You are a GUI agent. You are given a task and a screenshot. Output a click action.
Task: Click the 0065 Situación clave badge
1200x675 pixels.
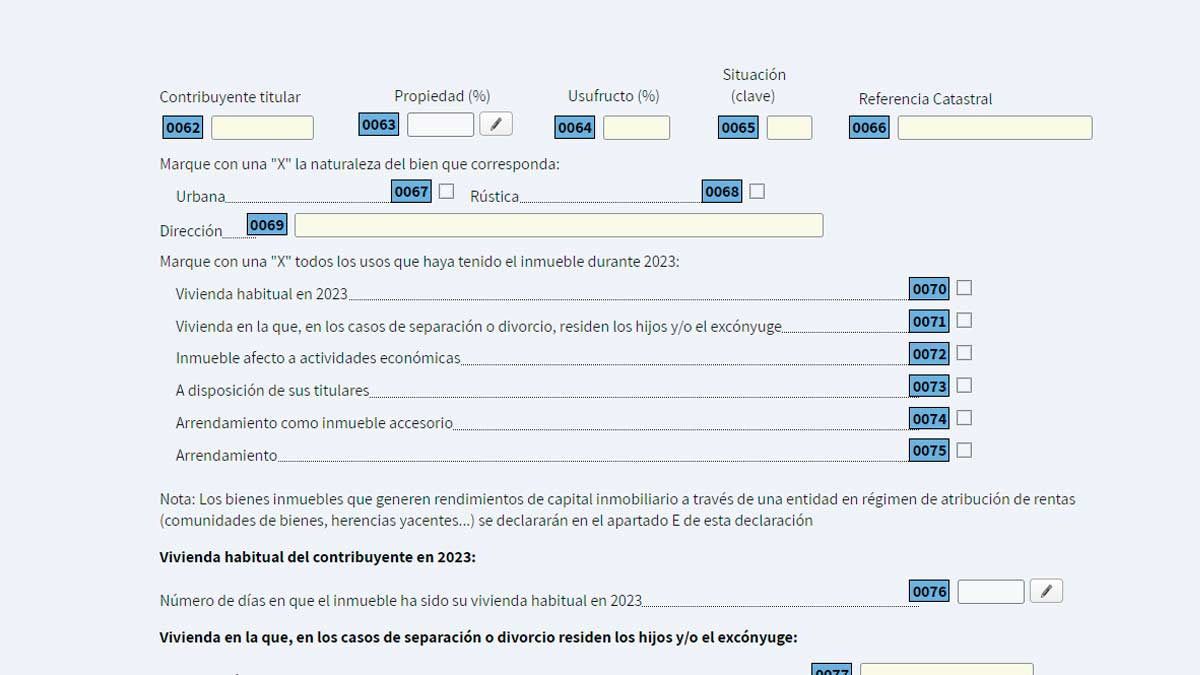(737, 127)
